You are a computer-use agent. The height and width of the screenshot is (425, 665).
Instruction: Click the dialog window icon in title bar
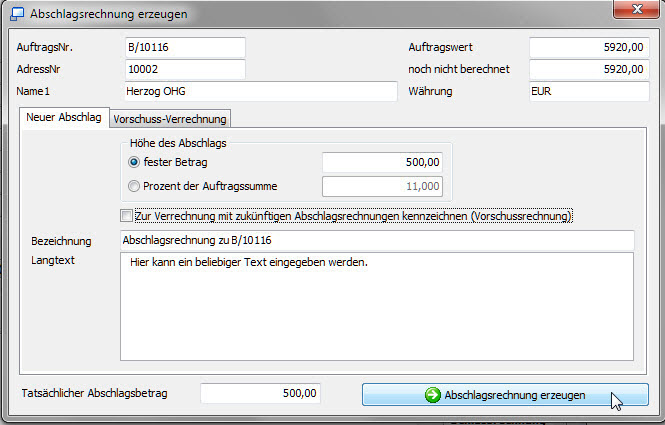pos(17,14)
